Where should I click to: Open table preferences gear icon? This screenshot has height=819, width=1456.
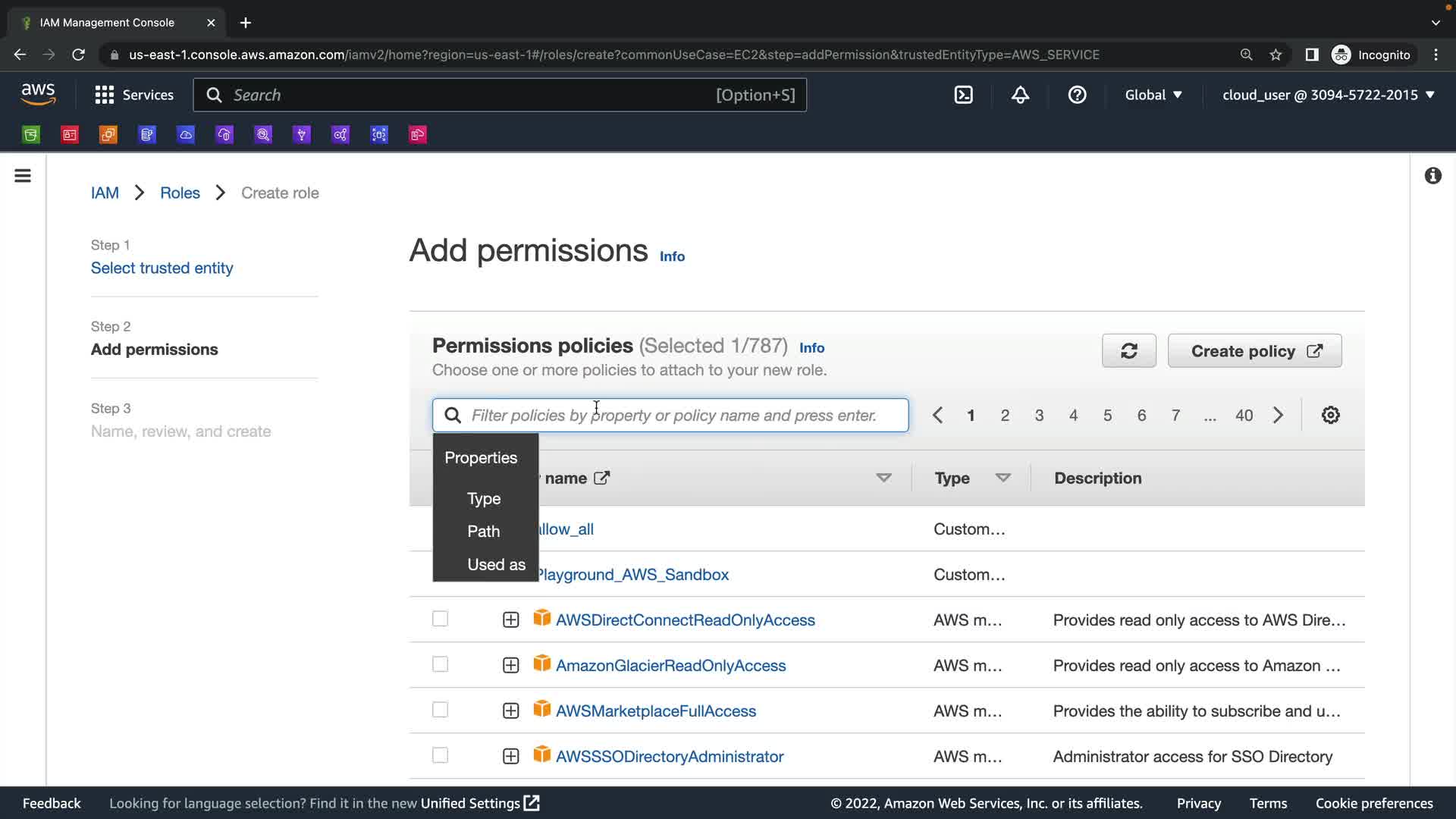(1330, 416)
